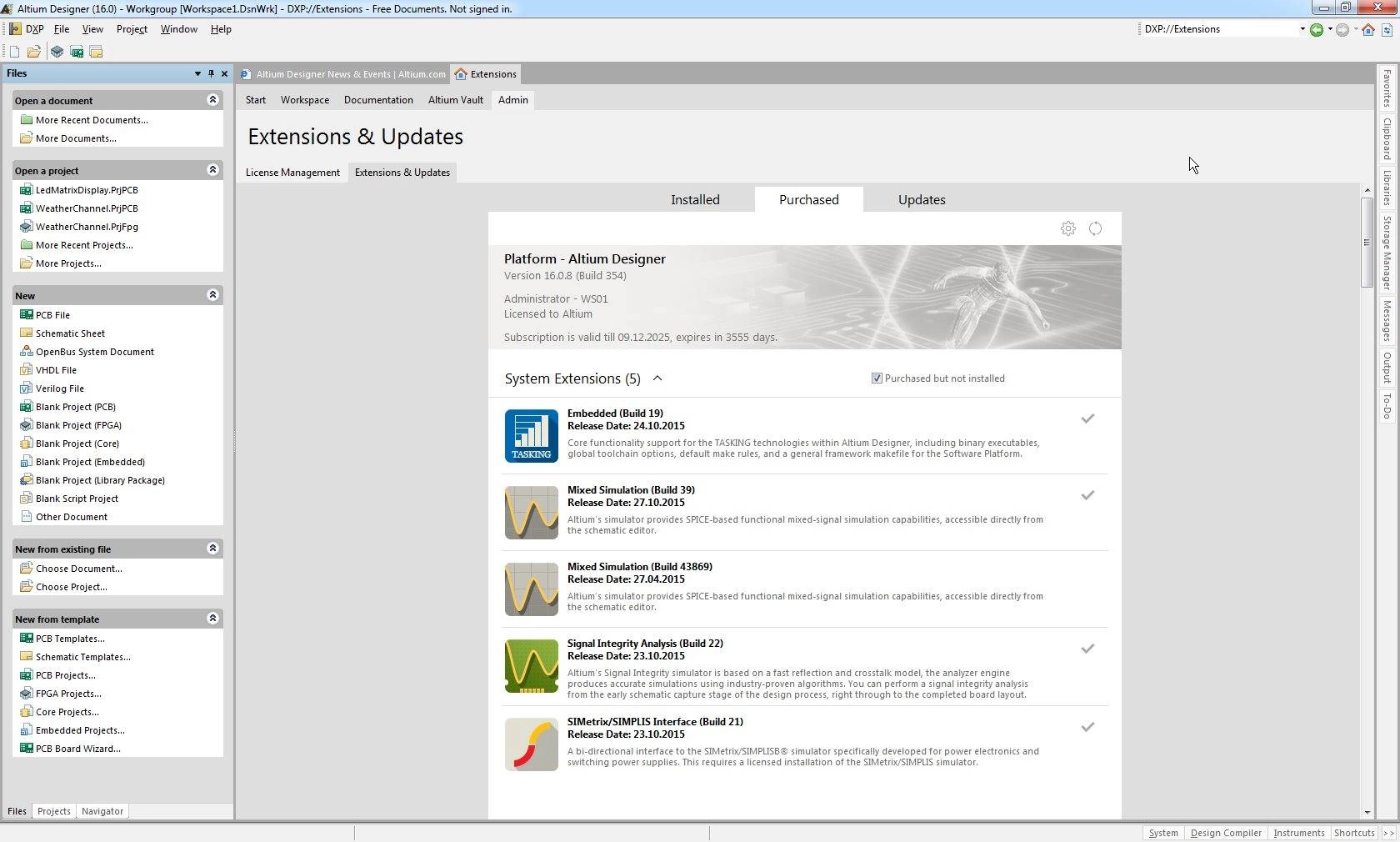
Task: Click the VHDL File icon
Action: 26,369
